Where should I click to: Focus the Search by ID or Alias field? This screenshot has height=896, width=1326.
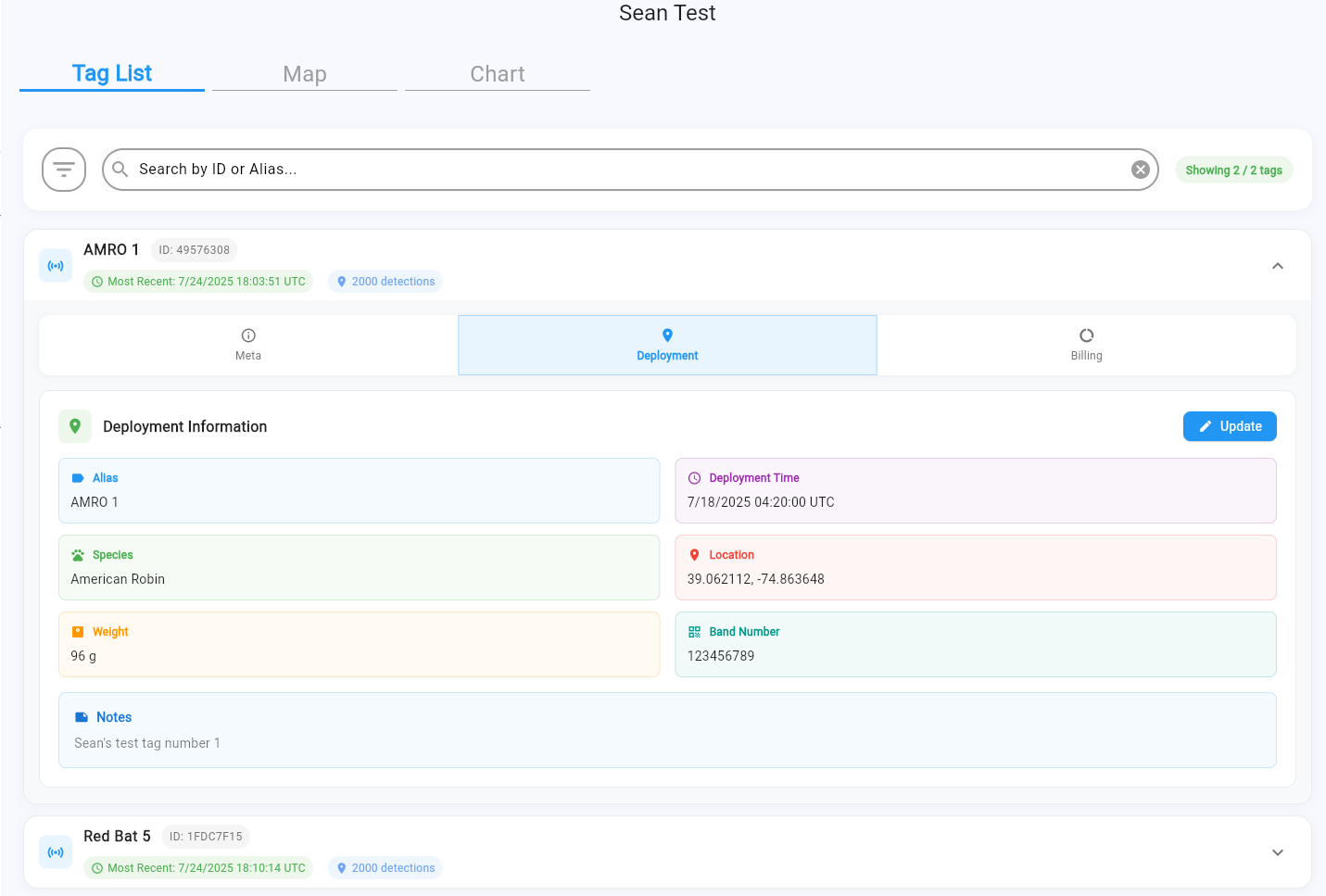(621, 170)
